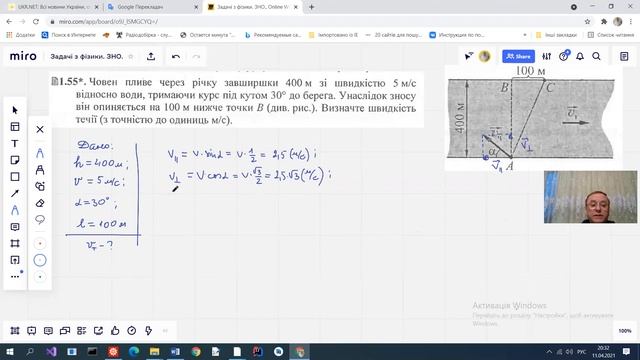Close the pen sub-toolbar
The width and height of the screenshot is (640, 360).
tap(40, 129)
